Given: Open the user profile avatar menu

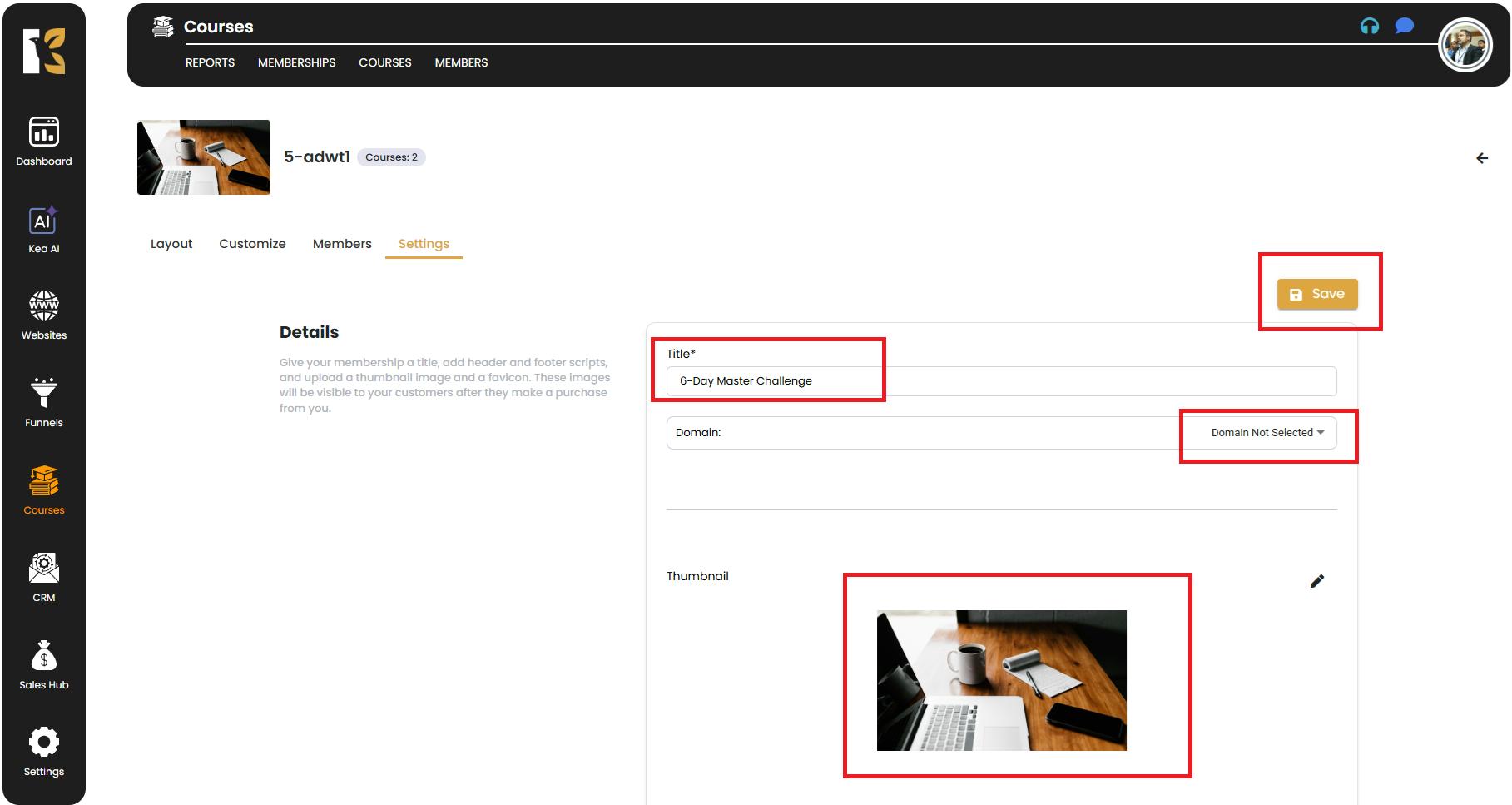Looking at the screenshot, I should pos(1465,46).
